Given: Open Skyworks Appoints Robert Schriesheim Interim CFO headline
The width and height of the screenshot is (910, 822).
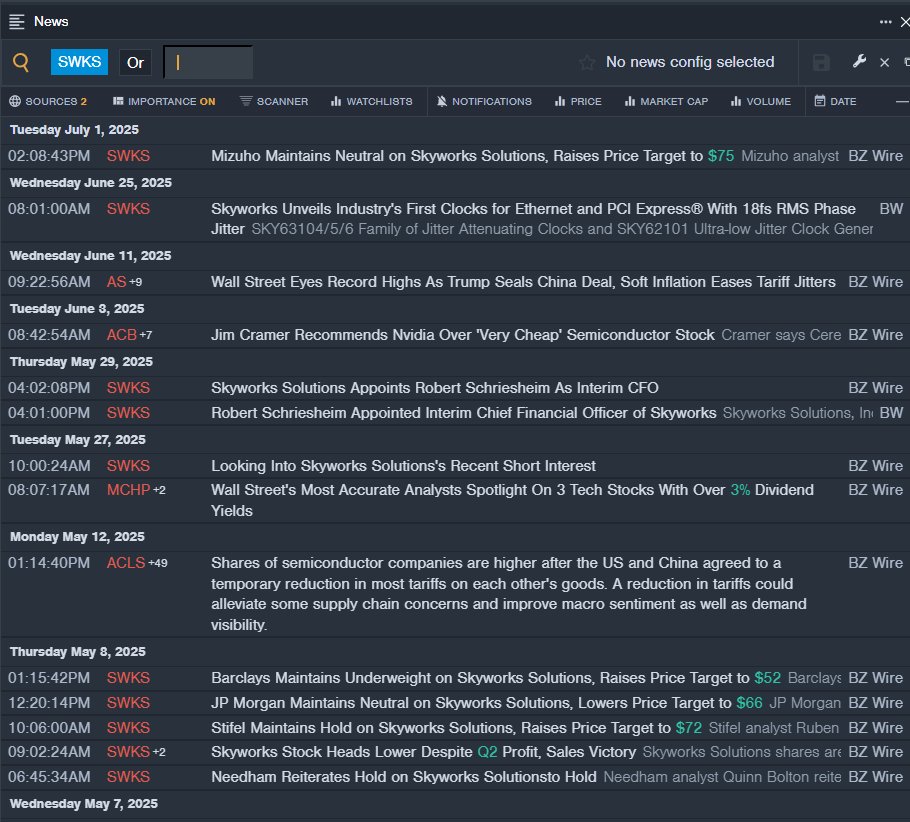Looking at the screenshot, I should [x=435, y=388].
